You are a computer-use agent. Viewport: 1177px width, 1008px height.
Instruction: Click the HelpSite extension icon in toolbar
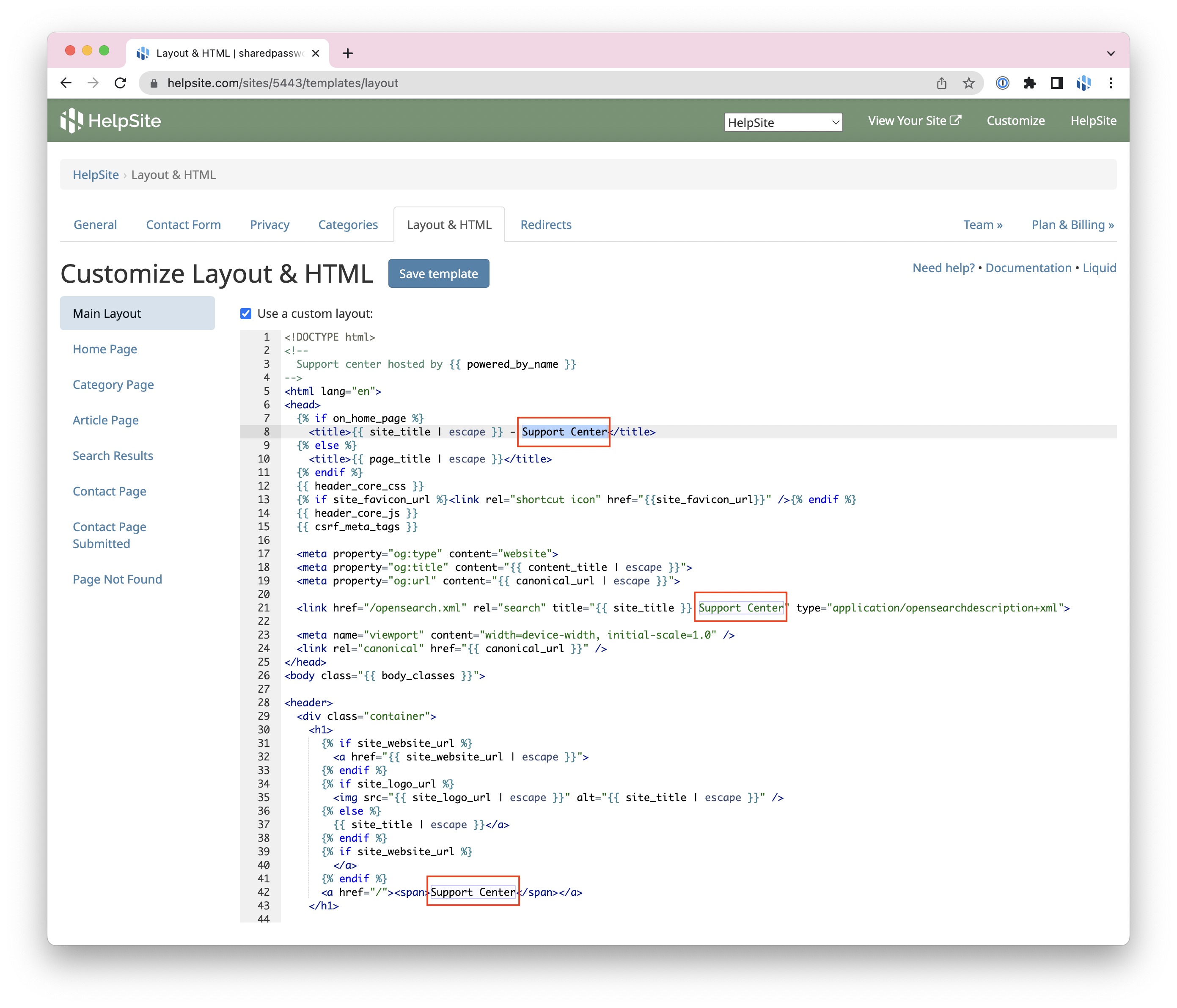coord(1084,83)
